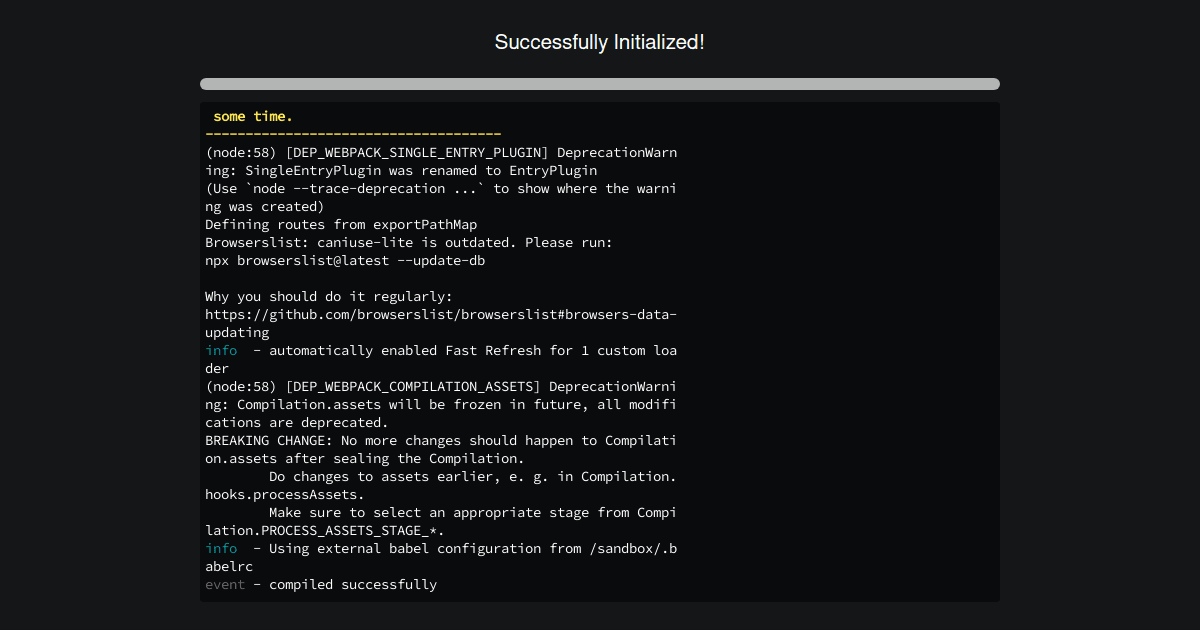
Task: Click the gray progress bar
Action: pos(599,84)
